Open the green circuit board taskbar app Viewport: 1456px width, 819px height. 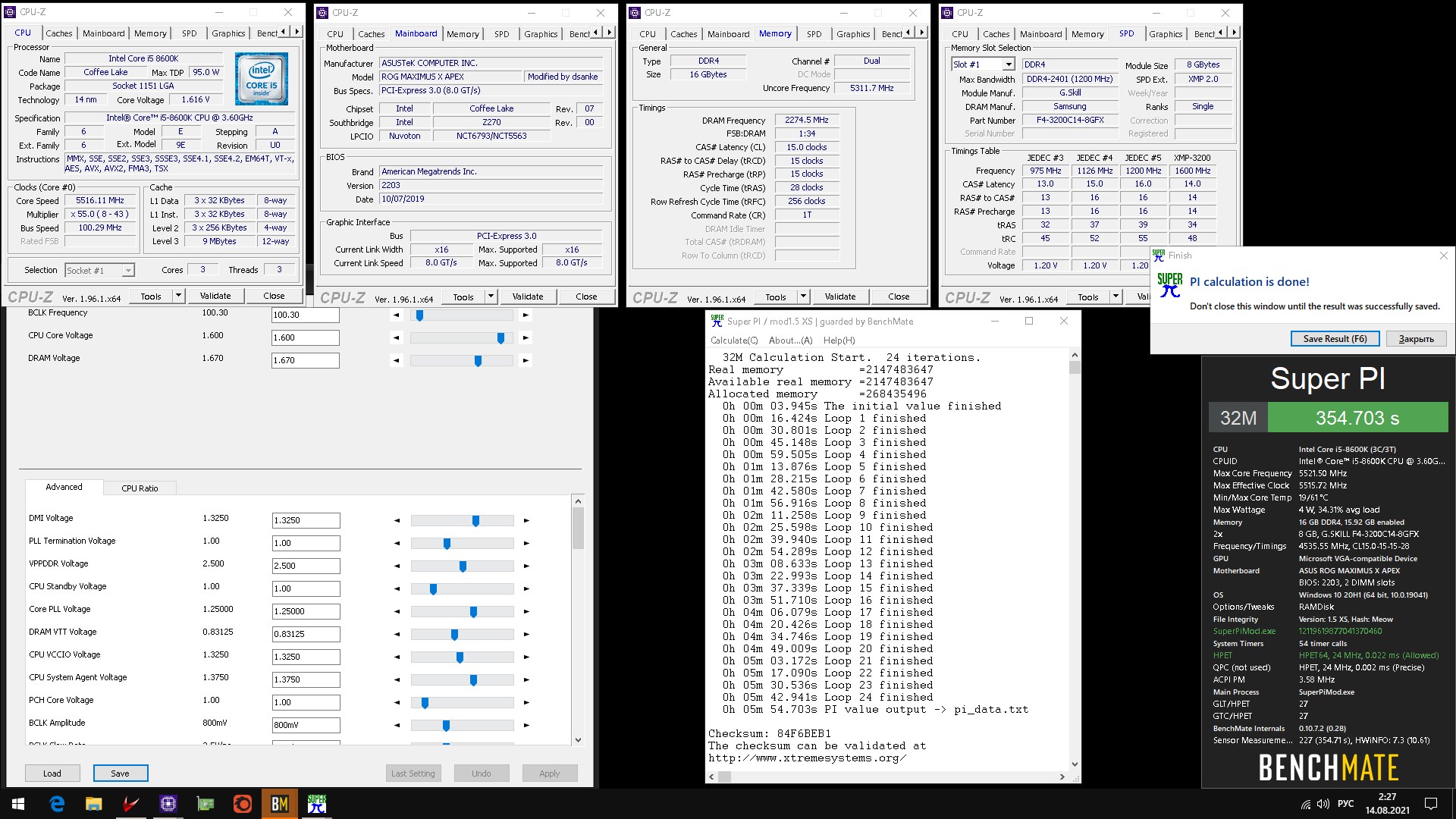click(205, 804)
